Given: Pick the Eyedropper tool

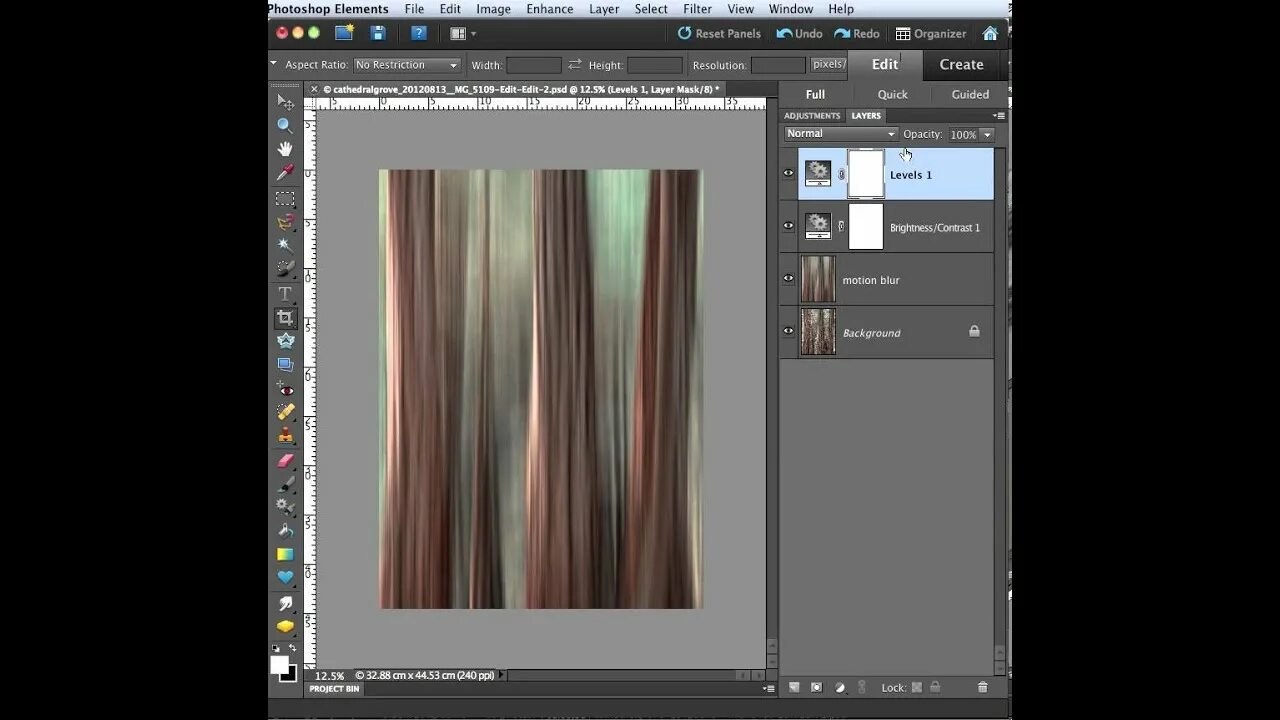Looking at the screenshot, I should coord(285,173).
